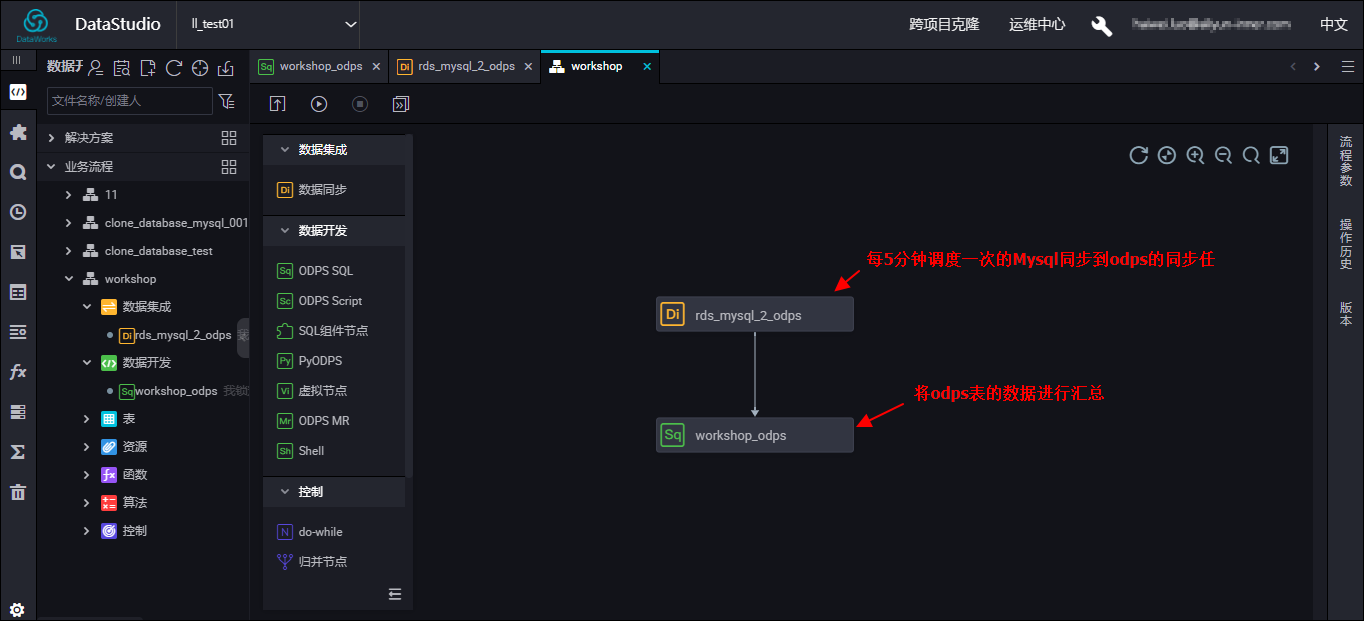Select workshop_odps node on canvas
Image resolution: width=1364 pixels, height=621 pixels.
[755, 435]
